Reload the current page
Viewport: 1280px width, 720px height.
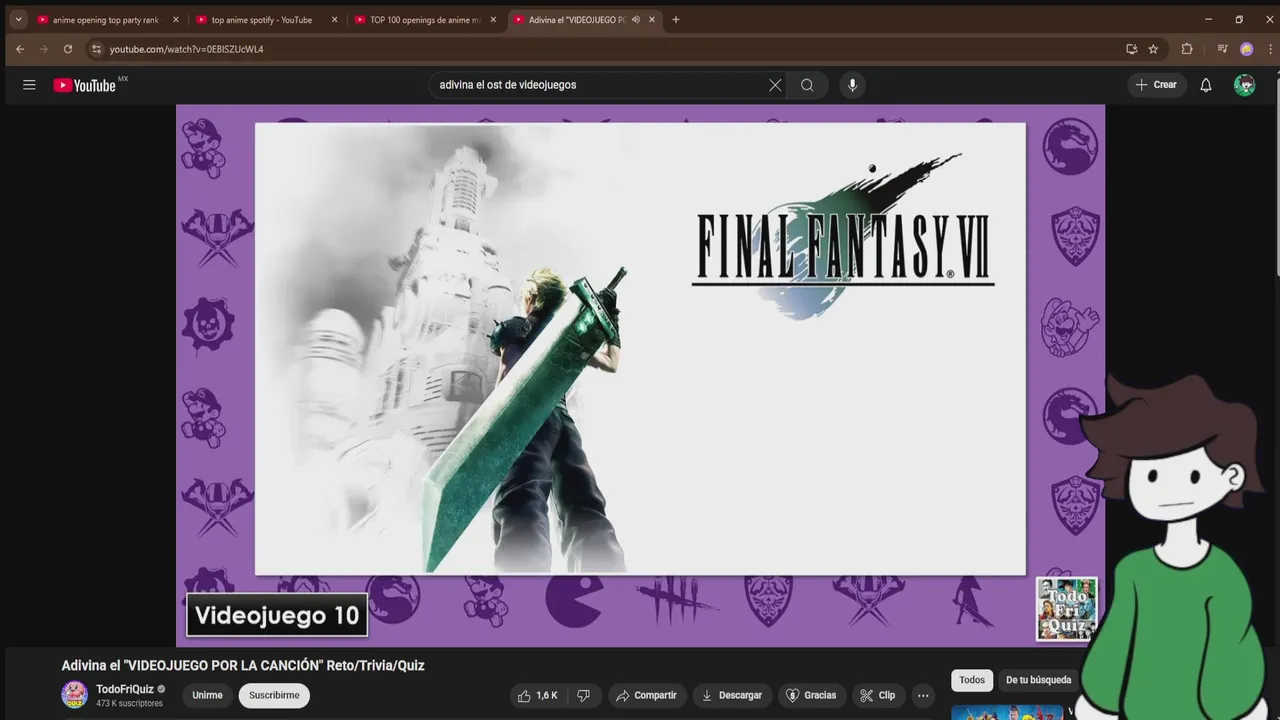[x=68, y=49]
